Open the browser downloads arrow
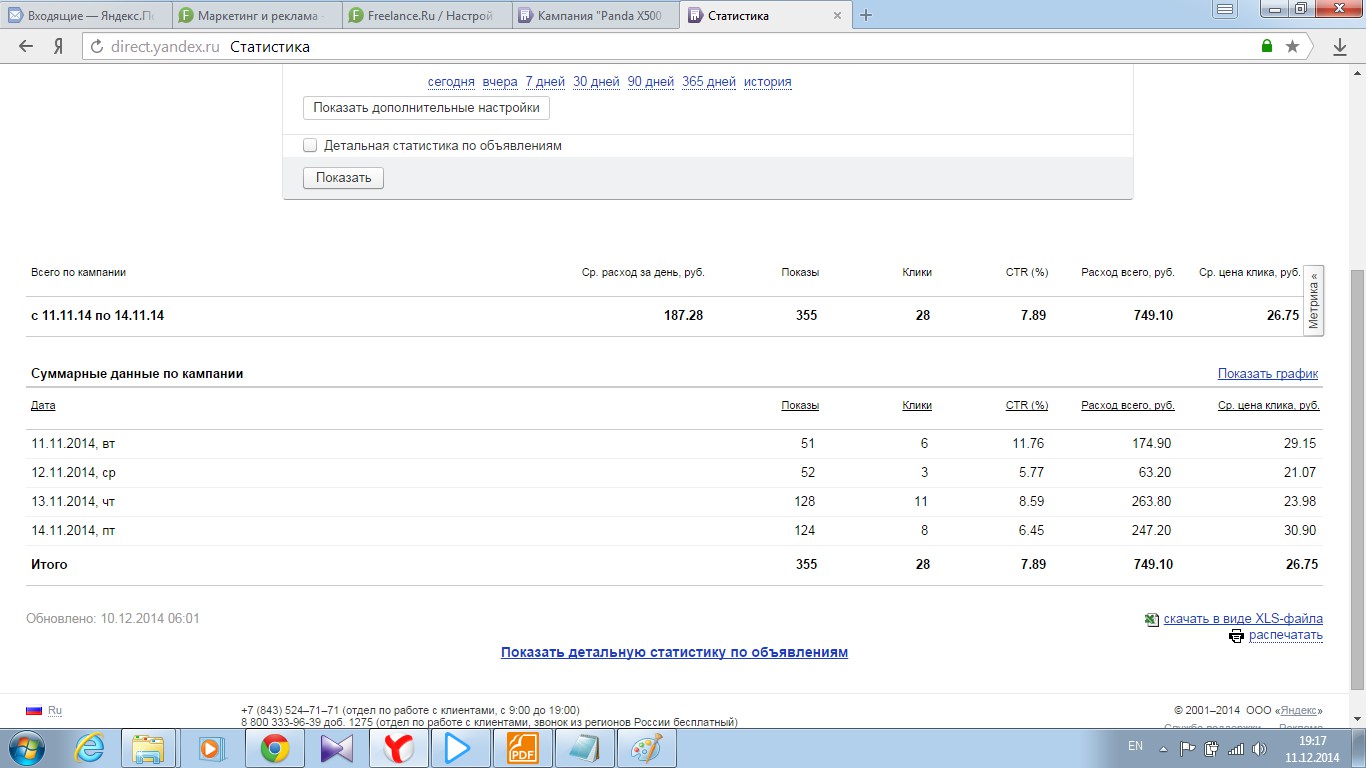 1340,47
